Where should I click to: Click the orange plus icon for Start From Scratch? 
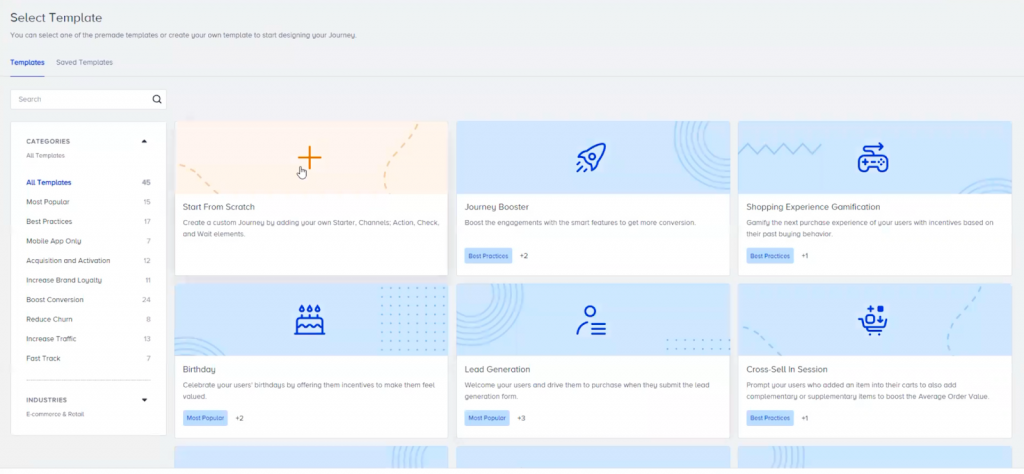310,157
